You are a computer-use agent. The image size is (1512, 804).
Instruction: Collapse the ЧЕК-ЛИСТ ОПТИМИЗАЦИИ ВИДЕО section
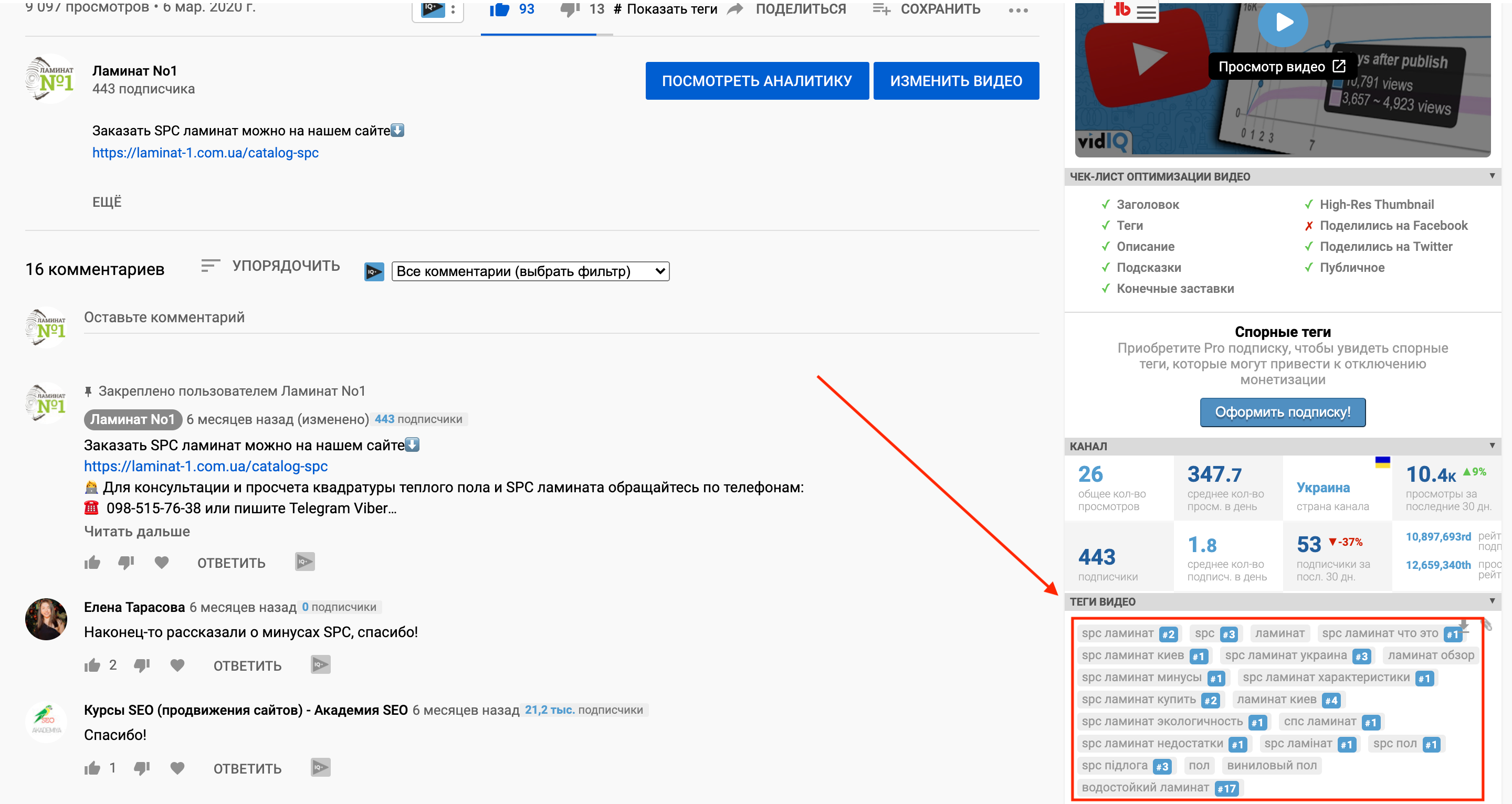[1492, 176]
